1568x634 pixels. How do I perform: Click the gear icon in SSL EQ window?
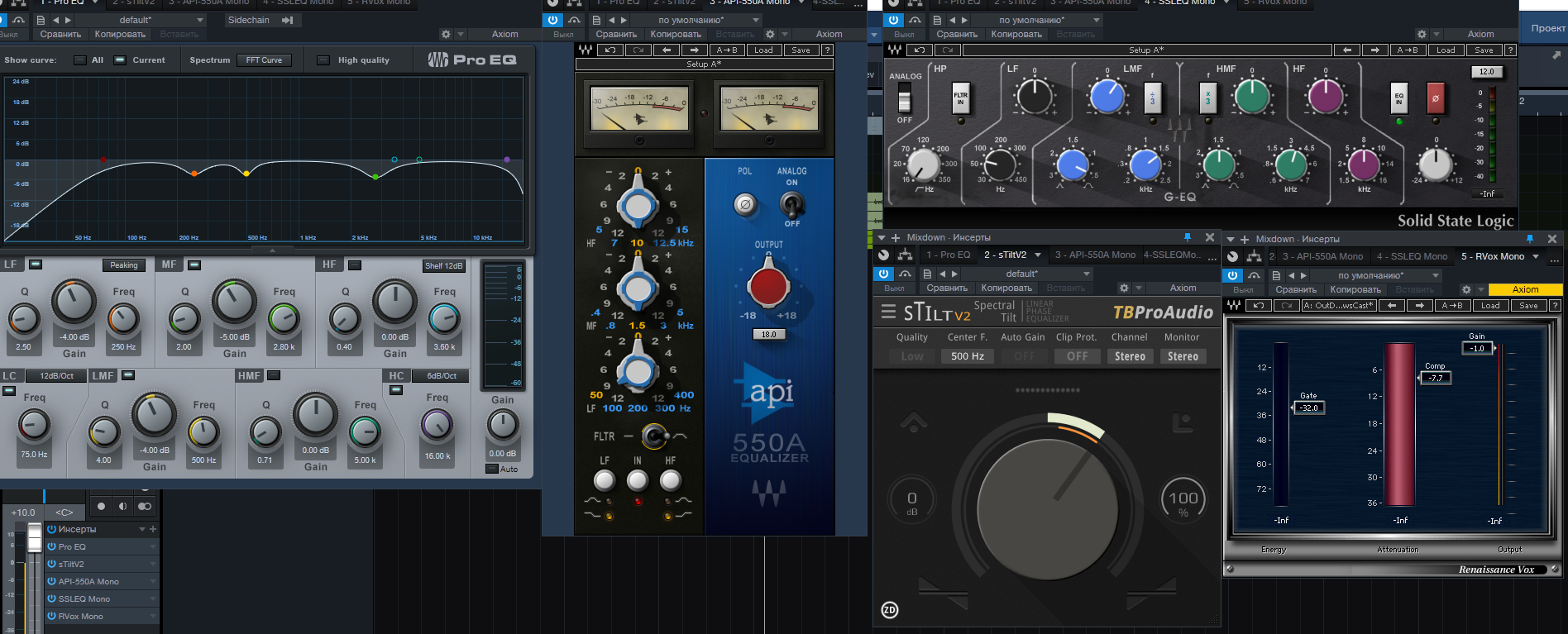coord(1422,34)
